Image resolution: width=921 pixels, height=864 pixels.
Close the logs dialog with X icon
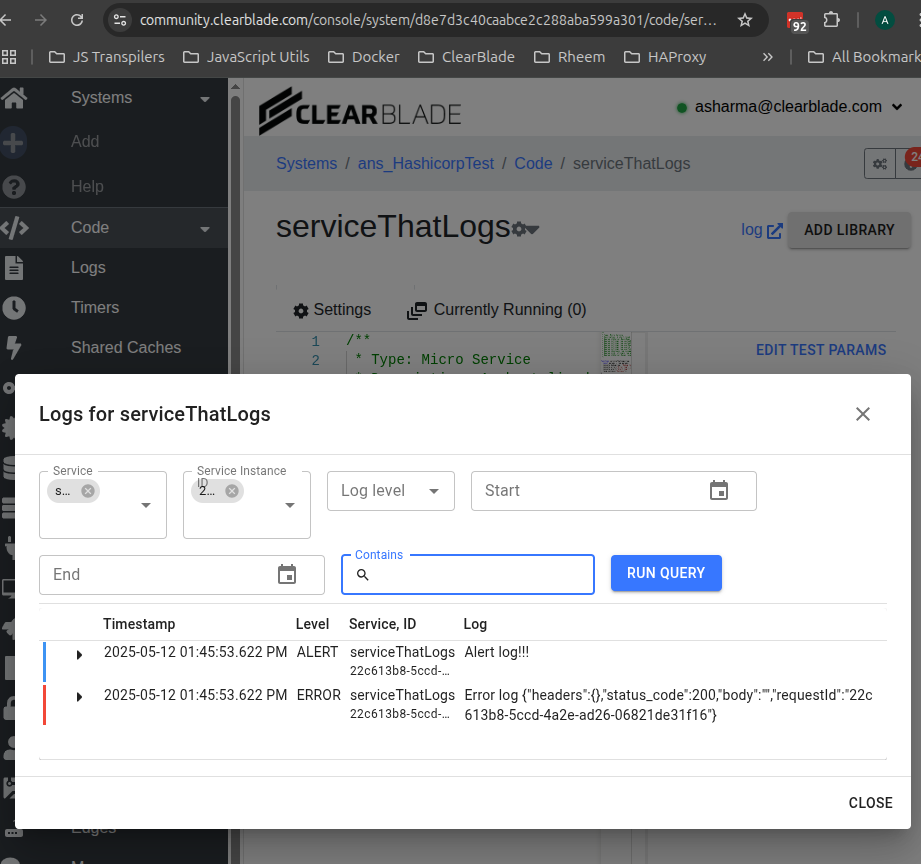point(863,414)
